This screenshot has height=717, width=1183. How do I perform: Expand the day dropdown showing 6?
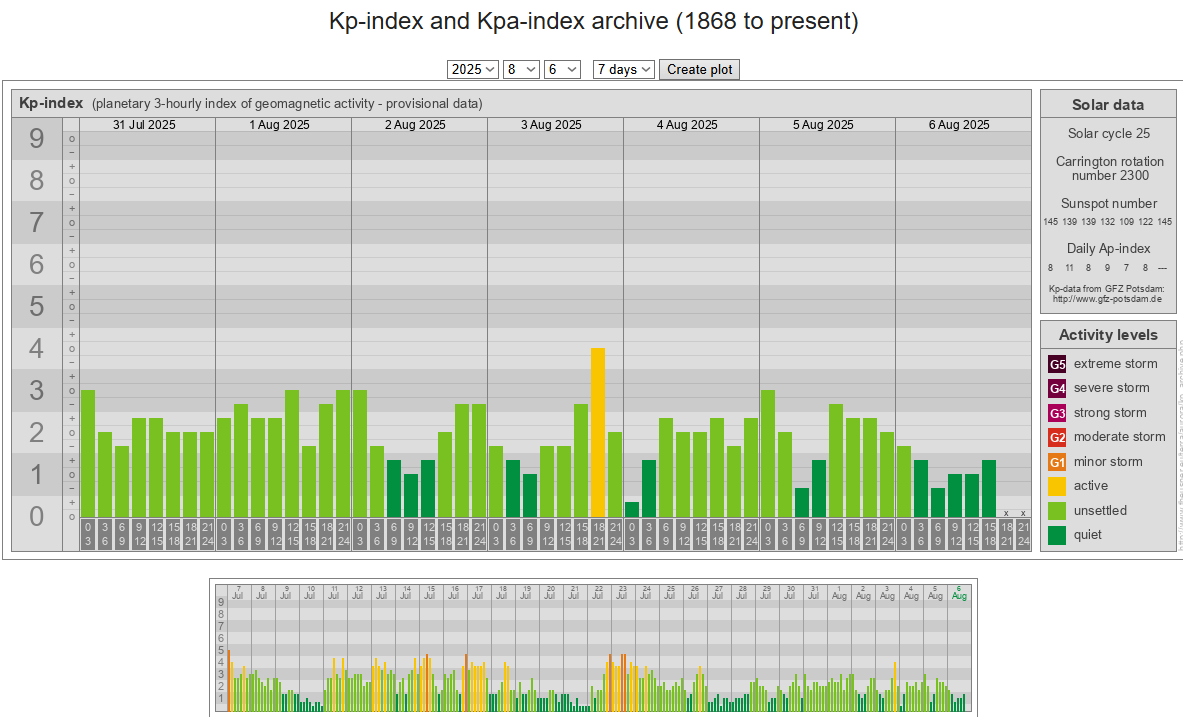click(562, 69)
